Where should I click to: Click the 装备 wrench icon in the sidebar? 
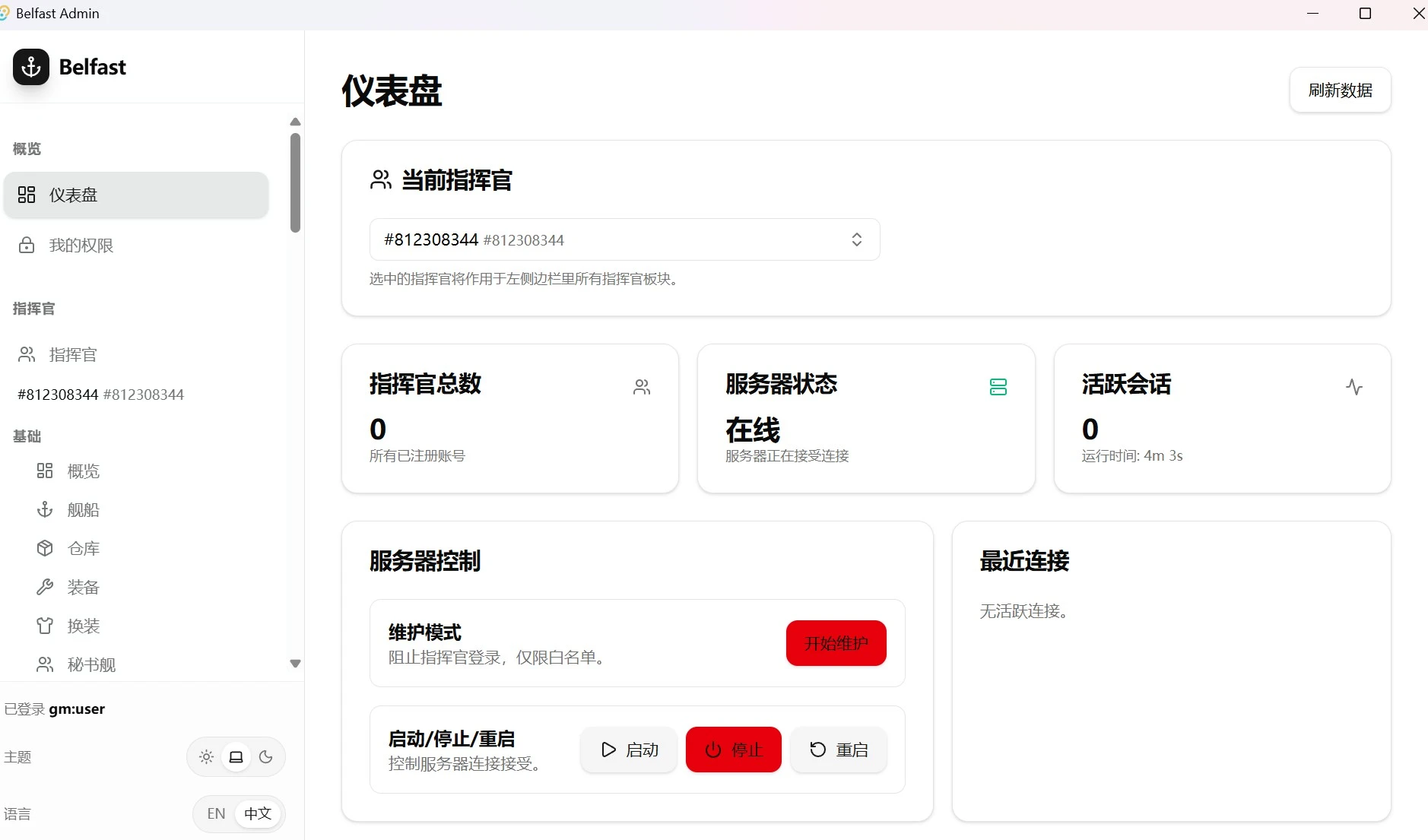pyautogui.click(x=45, y=587)
